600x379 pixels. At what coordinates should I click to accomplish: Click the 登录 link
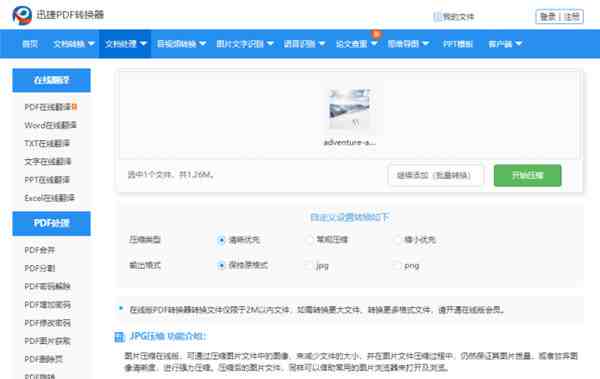click(x=548, y=16)
